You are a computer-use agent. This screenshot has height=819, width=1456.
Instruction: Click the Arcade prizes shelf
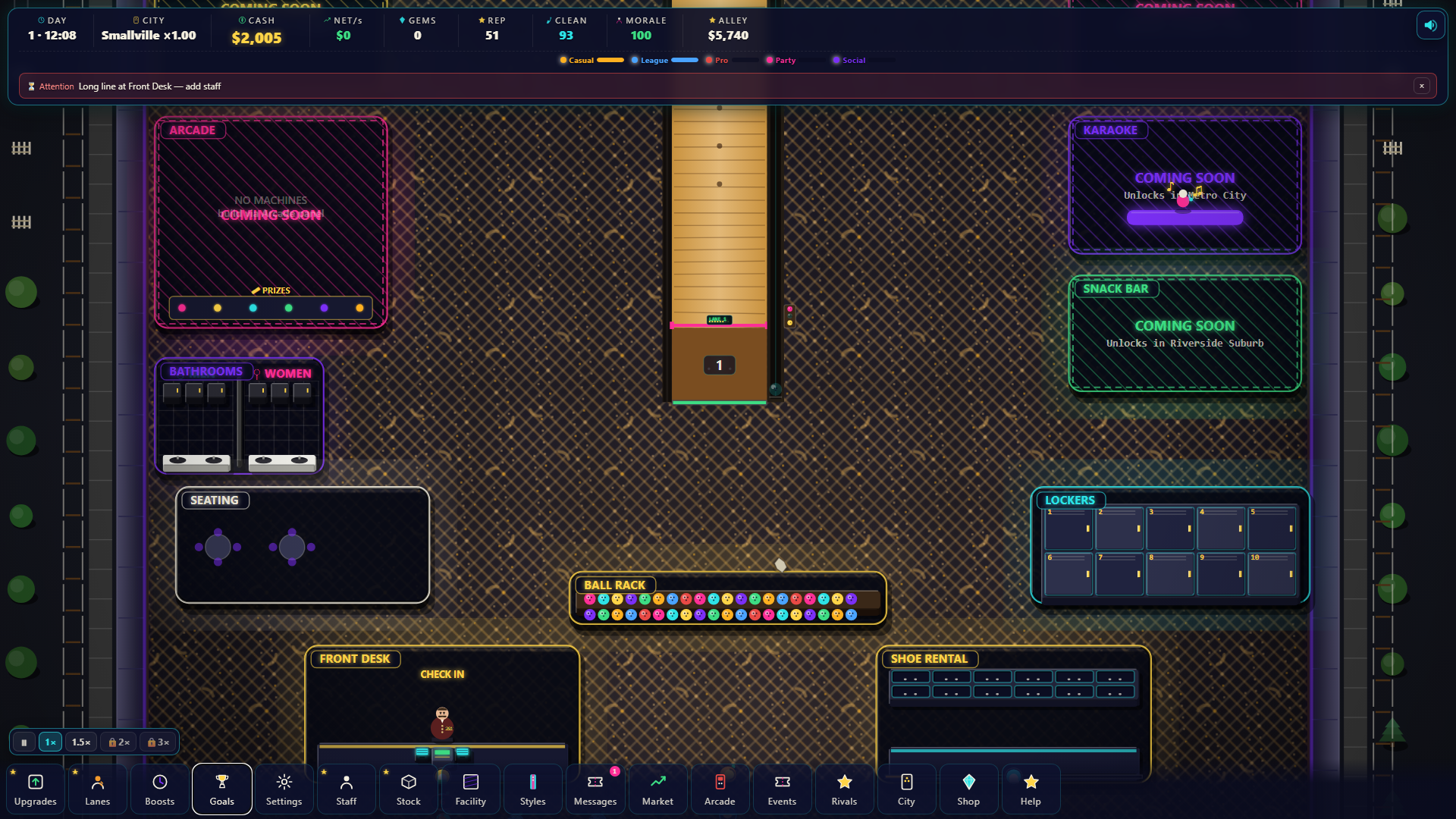coord(271,307)
